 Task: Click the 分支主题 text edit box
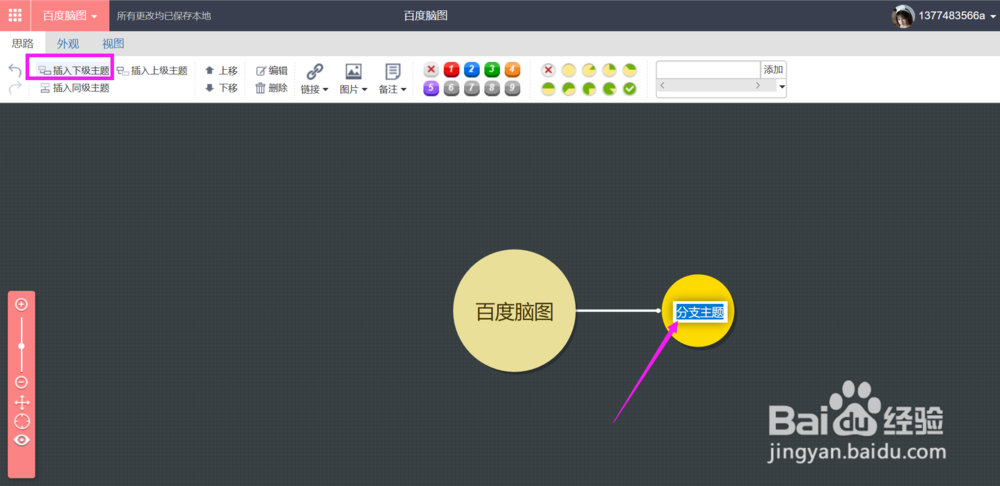coord(700,312)
